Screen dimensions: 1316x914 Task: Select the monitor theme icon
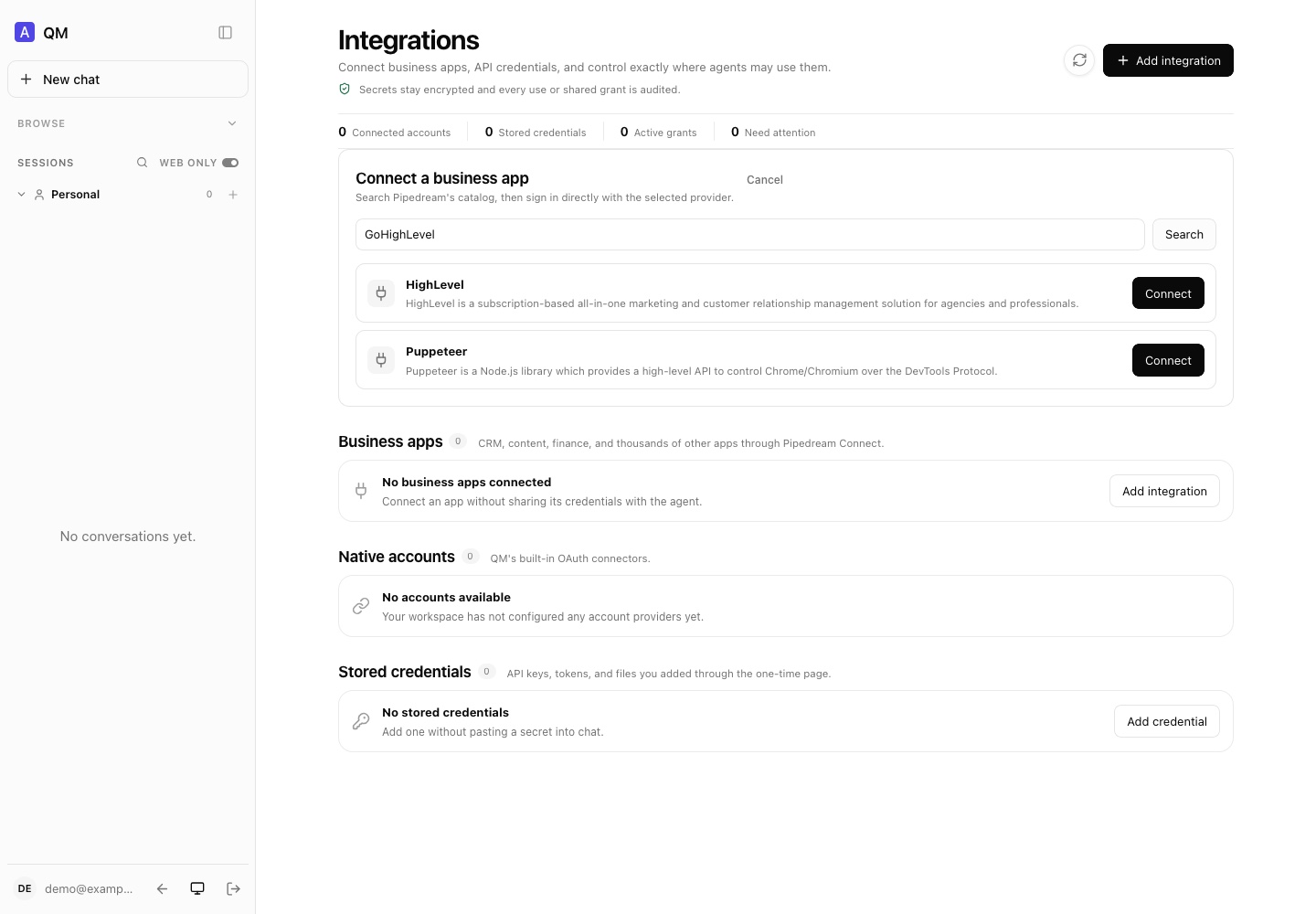pyautogui.click(x=197, y=888)
